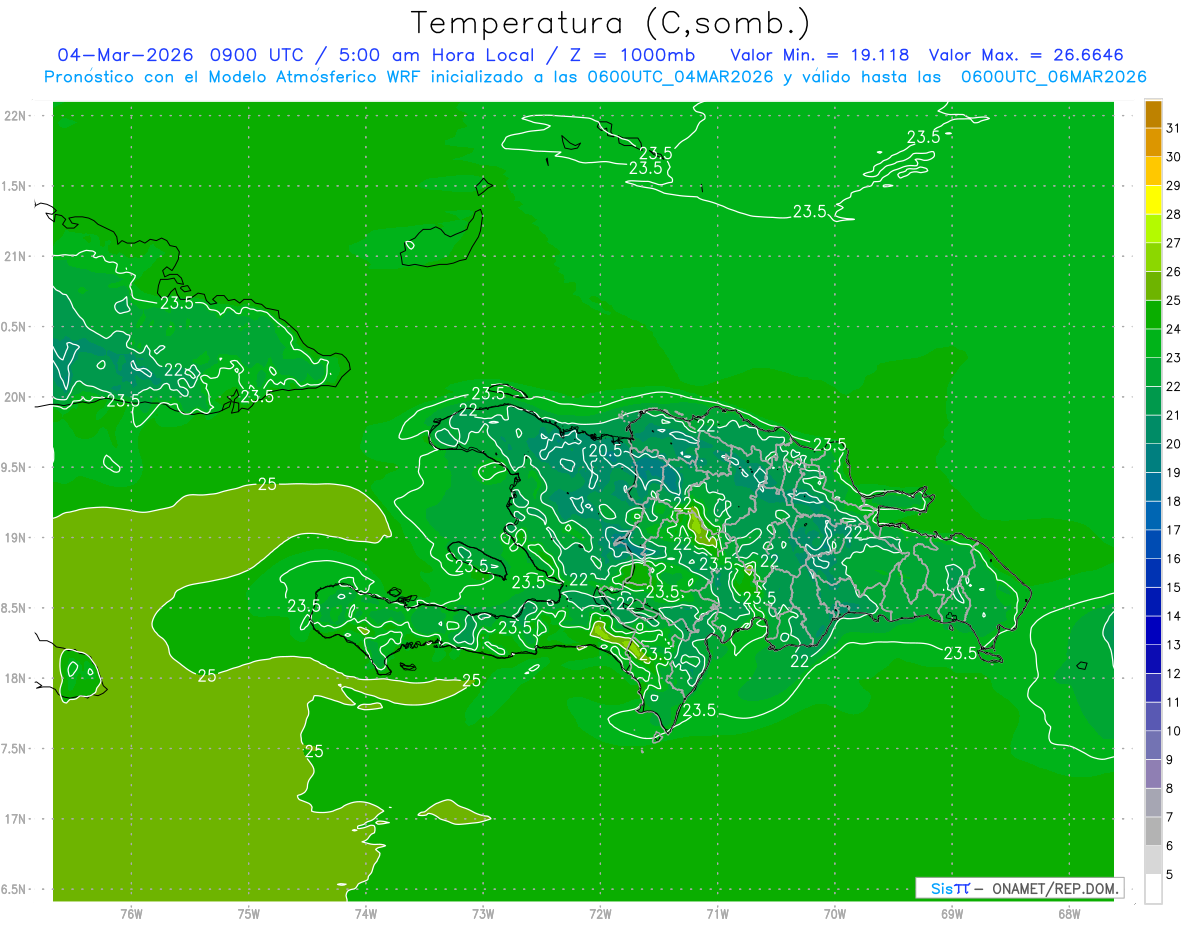
Task: Click the color-scale label '10'
Action: [1174, 731]
